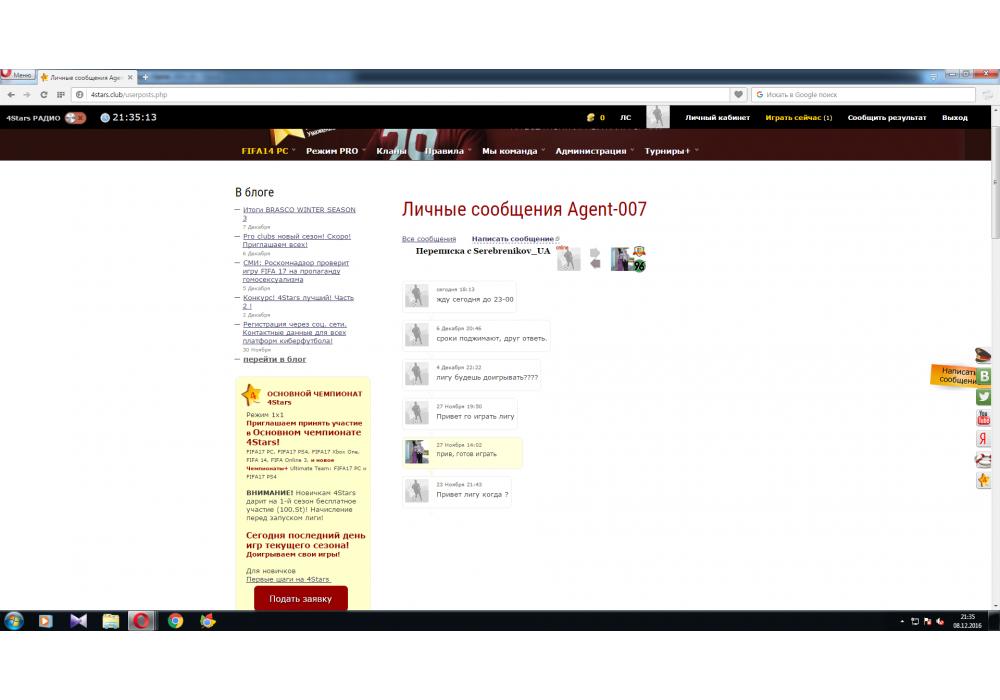Viewport: 1000px width, 700px height.
Task: Open the Администрация navigation menu
Action: 594,151
